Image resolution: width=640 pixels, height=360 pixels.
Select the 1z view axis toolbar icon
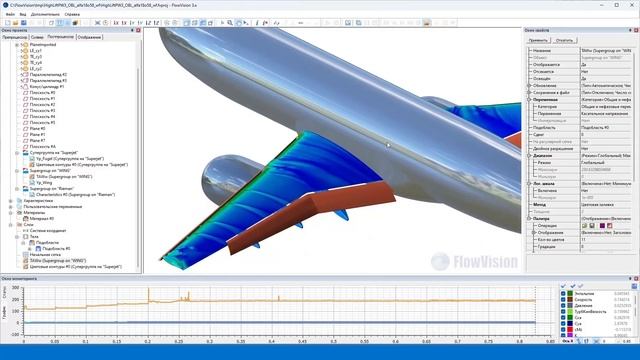[x=148, y=23]
